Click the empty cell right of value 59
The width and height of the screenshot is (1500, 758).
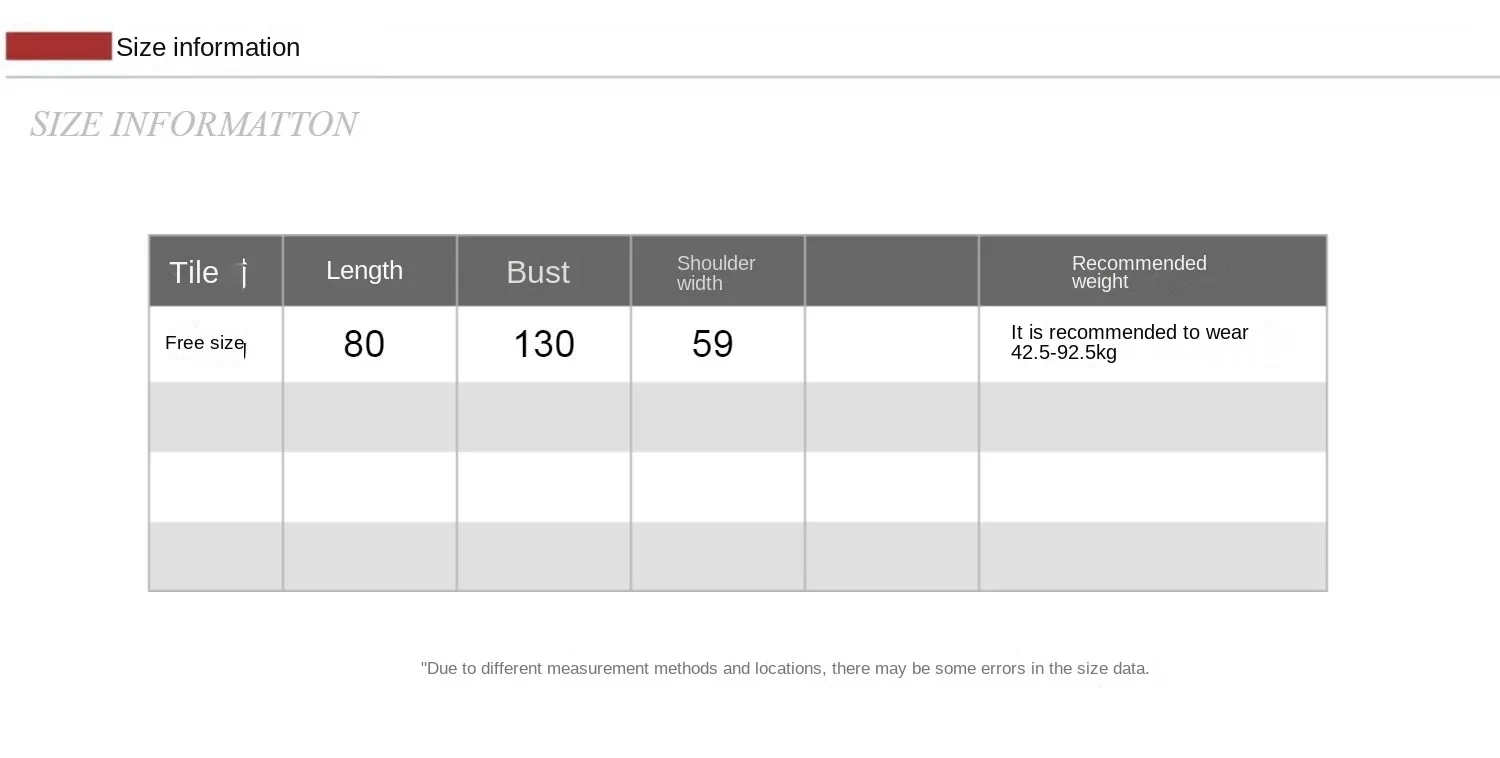click(892, 344)
